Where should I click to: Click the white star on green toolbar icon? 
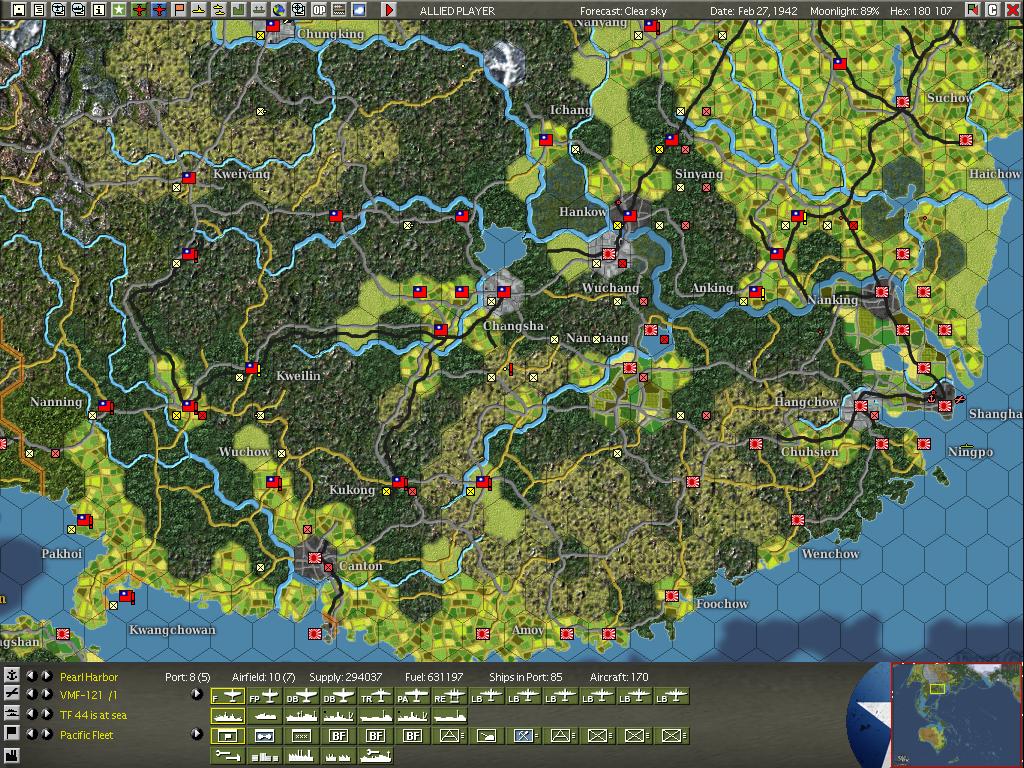(x=118, y=10)
